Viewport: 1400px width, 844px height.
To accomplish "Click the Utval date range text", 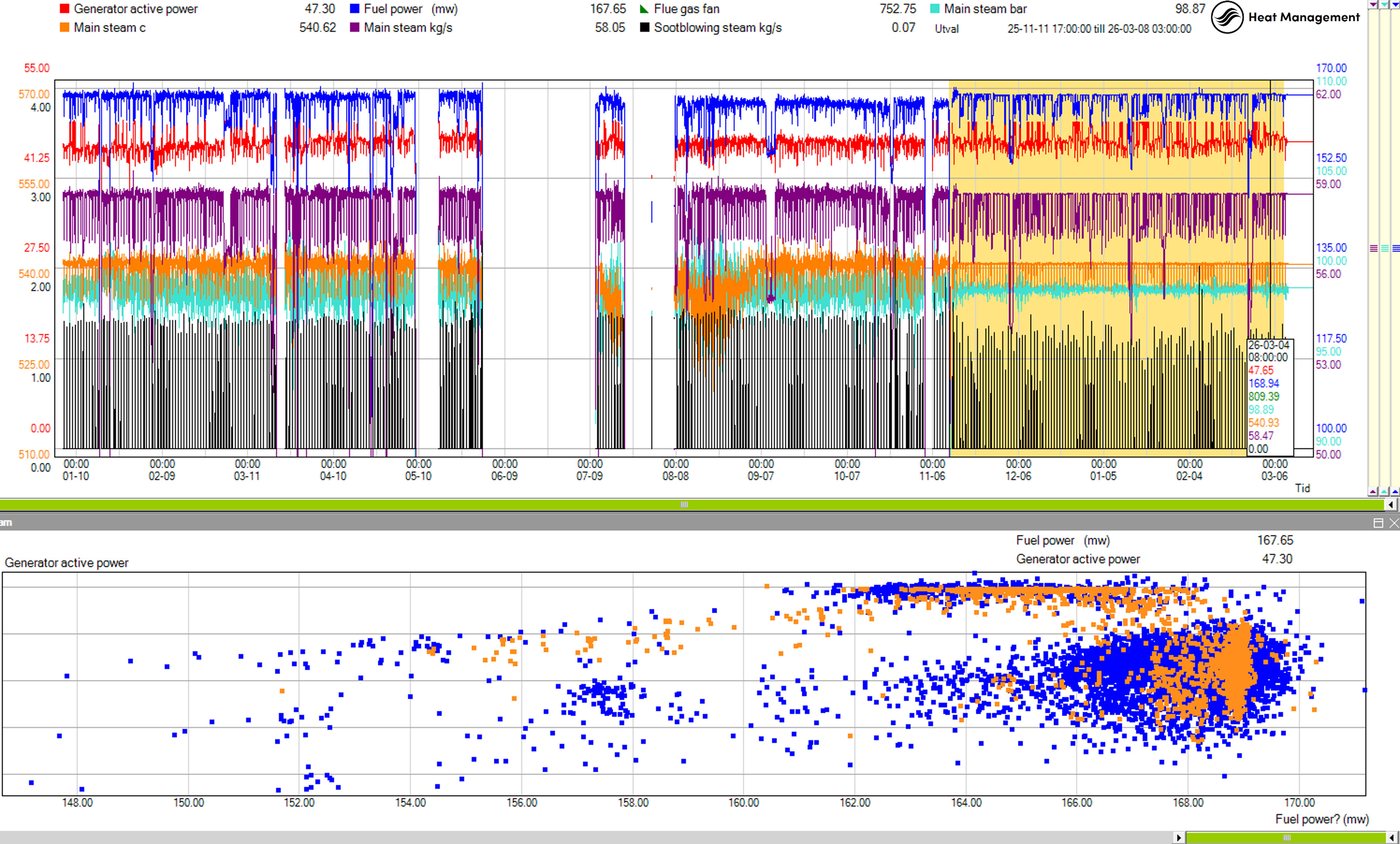I will click(x=1099, y=29).
